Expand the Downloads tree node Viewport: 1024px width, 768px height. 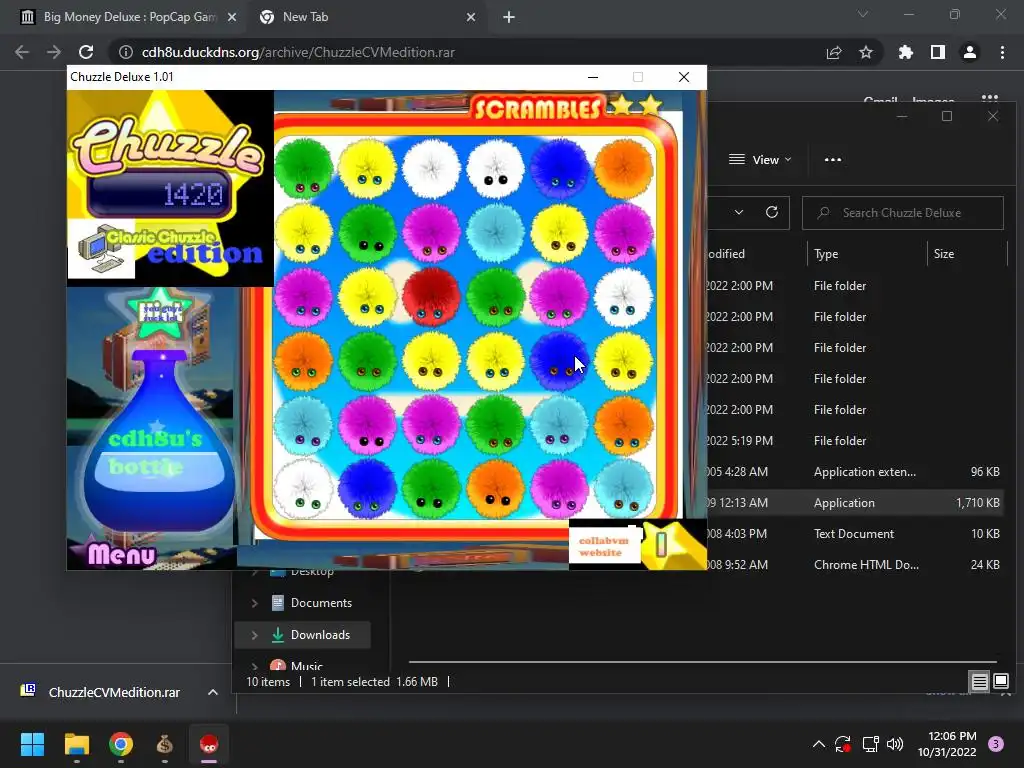tap(254, 635)
